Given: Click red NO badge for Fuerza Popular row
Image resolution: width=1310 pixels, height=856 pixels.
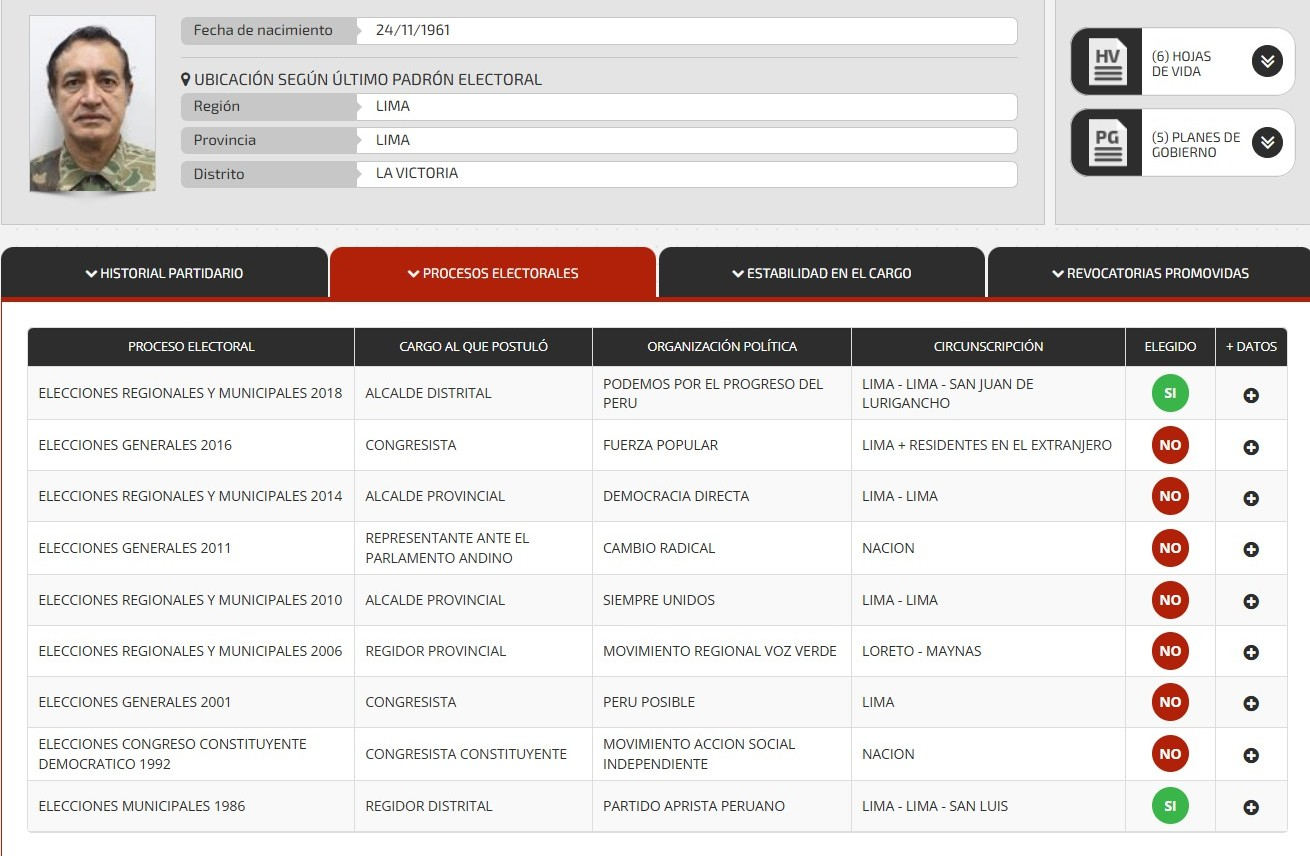Looking at the screenshot, I should (1169, 445).
